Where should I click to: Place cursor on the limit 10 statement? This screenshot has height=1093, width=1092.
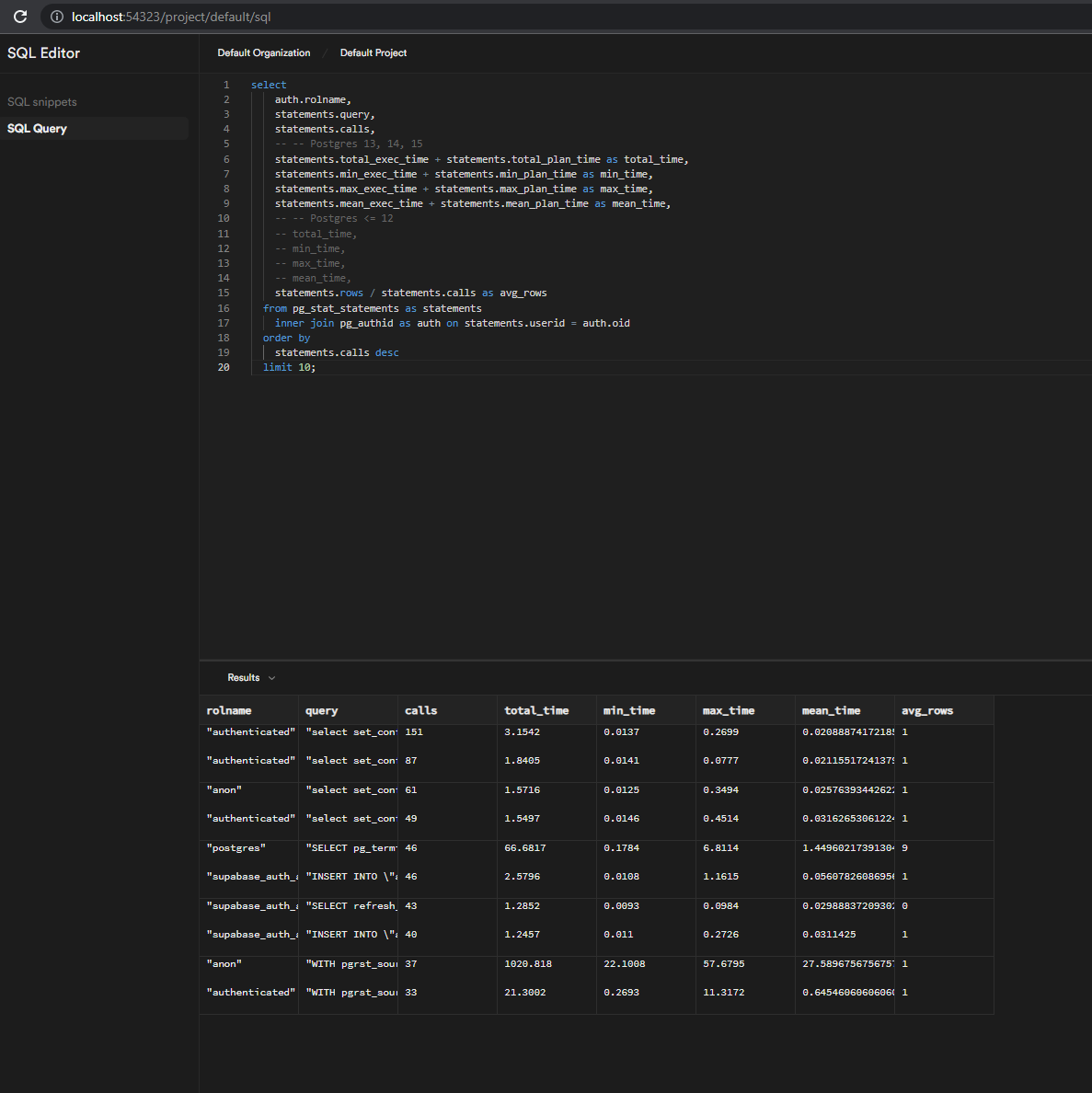(x=289, y=367)
